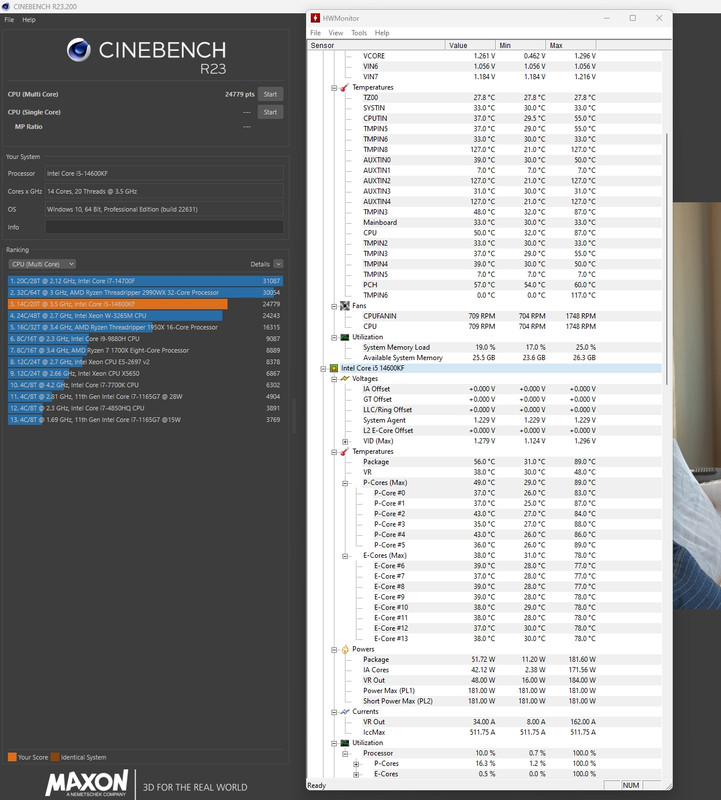This screenshot has width=721, height=800.
Task: Click the CPU Utilization chip icon at bottom
Action: [x=344, y=743]
